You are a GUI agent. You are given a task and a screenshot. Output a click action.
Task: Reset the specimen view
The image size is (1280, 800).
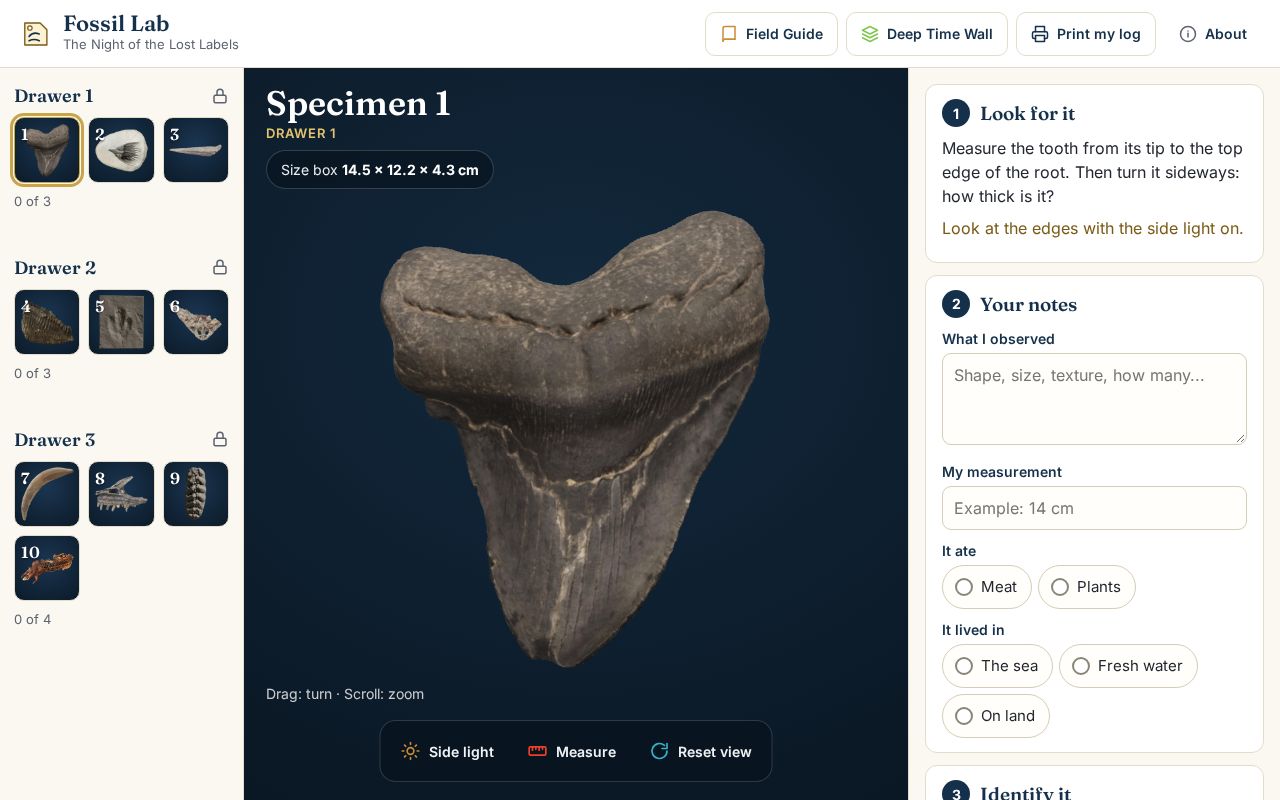pyautogui.click(x=700, y=751)
